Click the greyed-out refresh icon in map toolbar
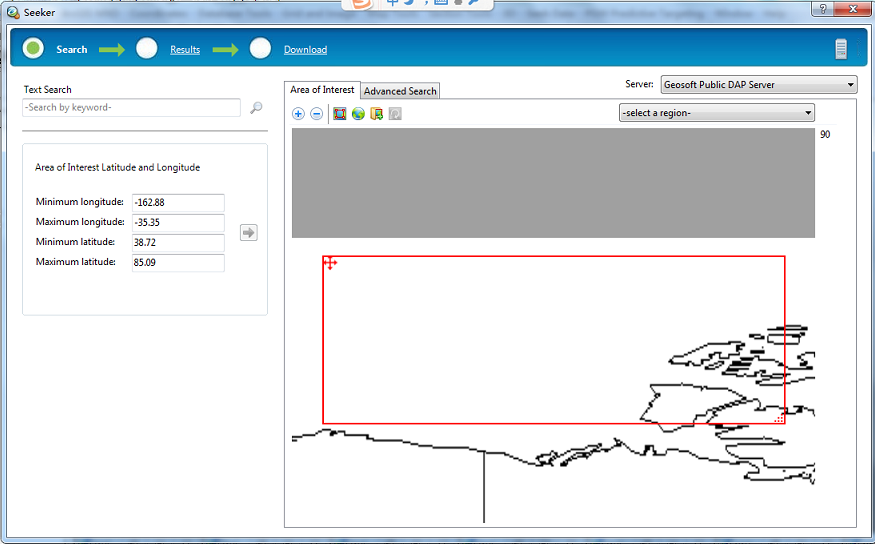 point(395,114)
